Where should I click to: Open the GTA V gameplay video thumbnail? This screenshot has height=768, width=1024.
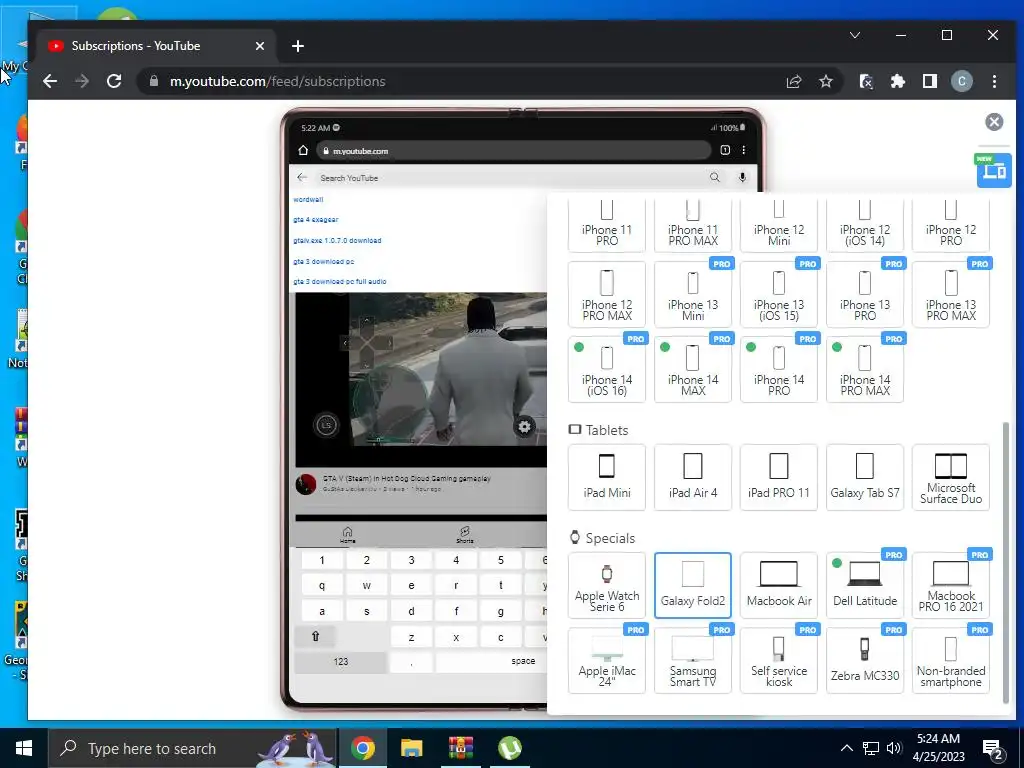click(x=421, y=379)
